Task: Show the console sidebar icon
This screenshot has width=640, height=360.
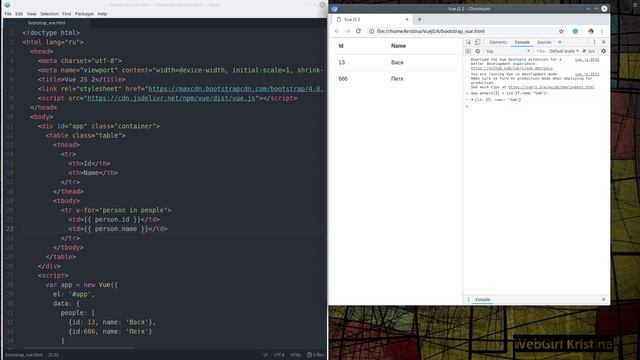Action: click(468, 51)
